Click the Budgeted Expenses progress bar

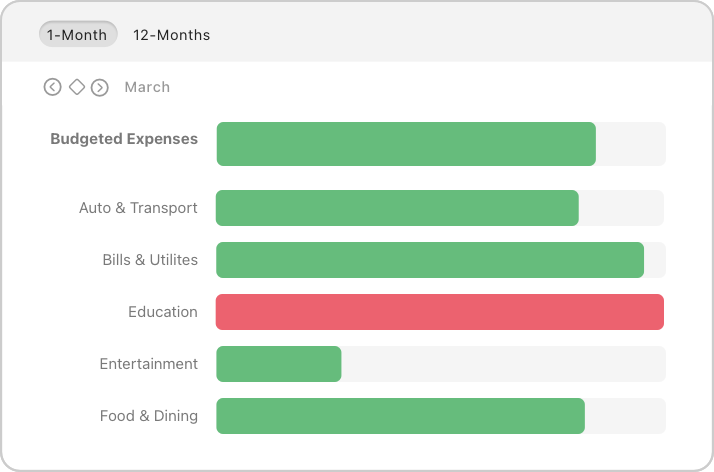(406, 144)
